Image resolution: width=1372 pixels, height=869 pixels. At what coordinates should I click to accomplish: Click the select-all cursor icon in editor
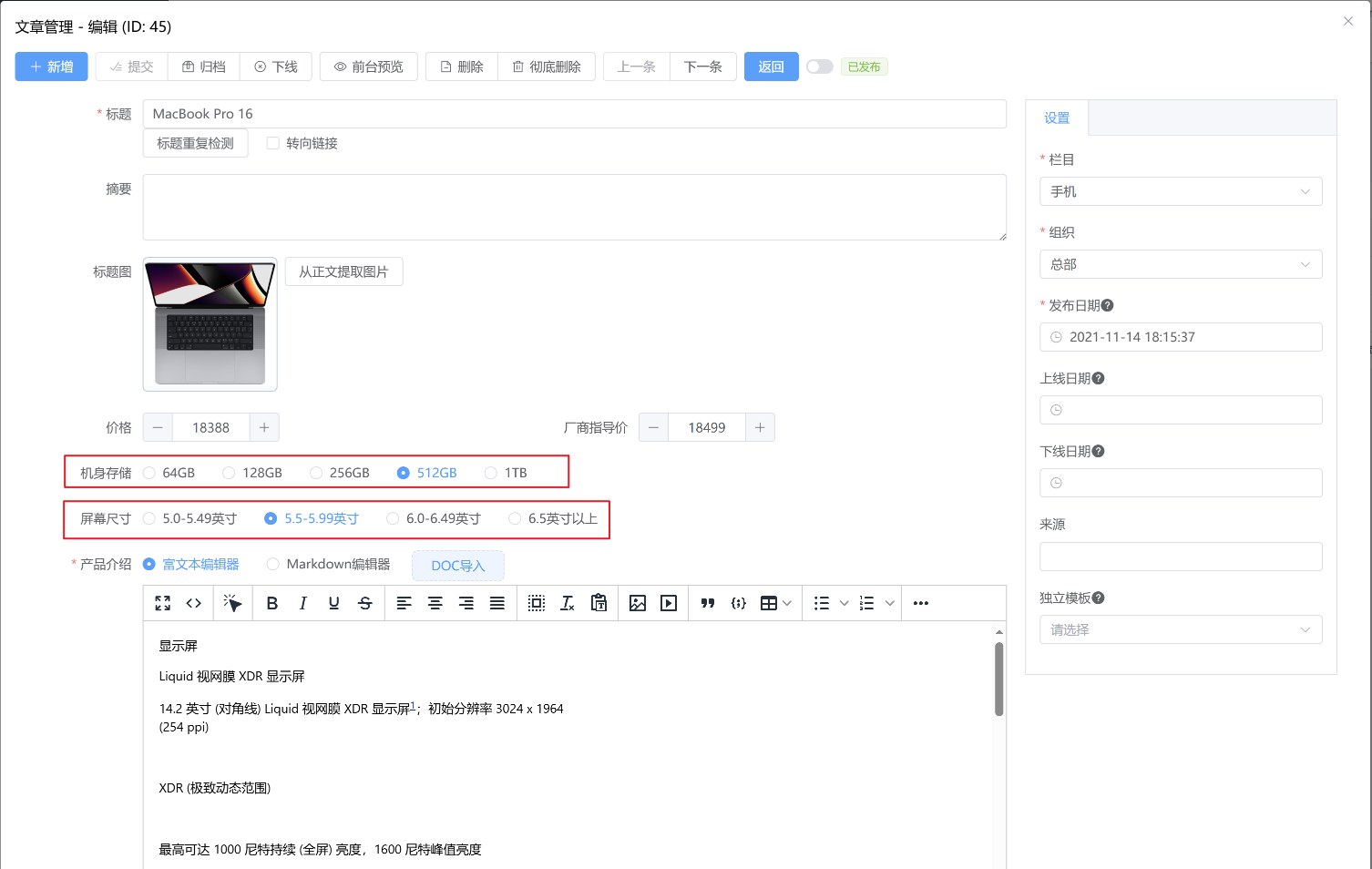tap(233, 603)
